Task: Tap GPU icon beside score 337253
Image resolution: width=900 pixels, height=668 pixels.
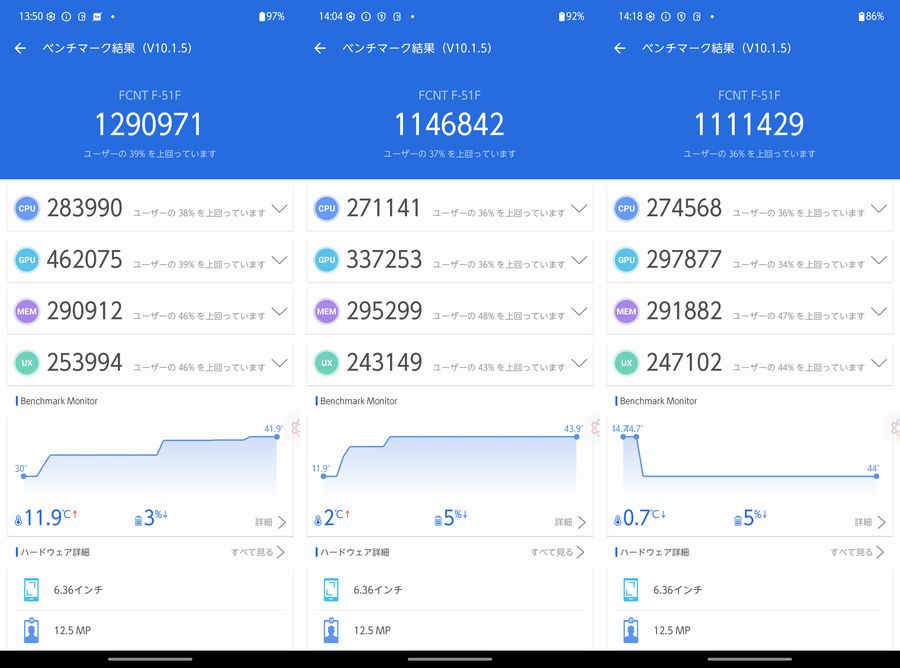Action: click(x=327, y=259)
